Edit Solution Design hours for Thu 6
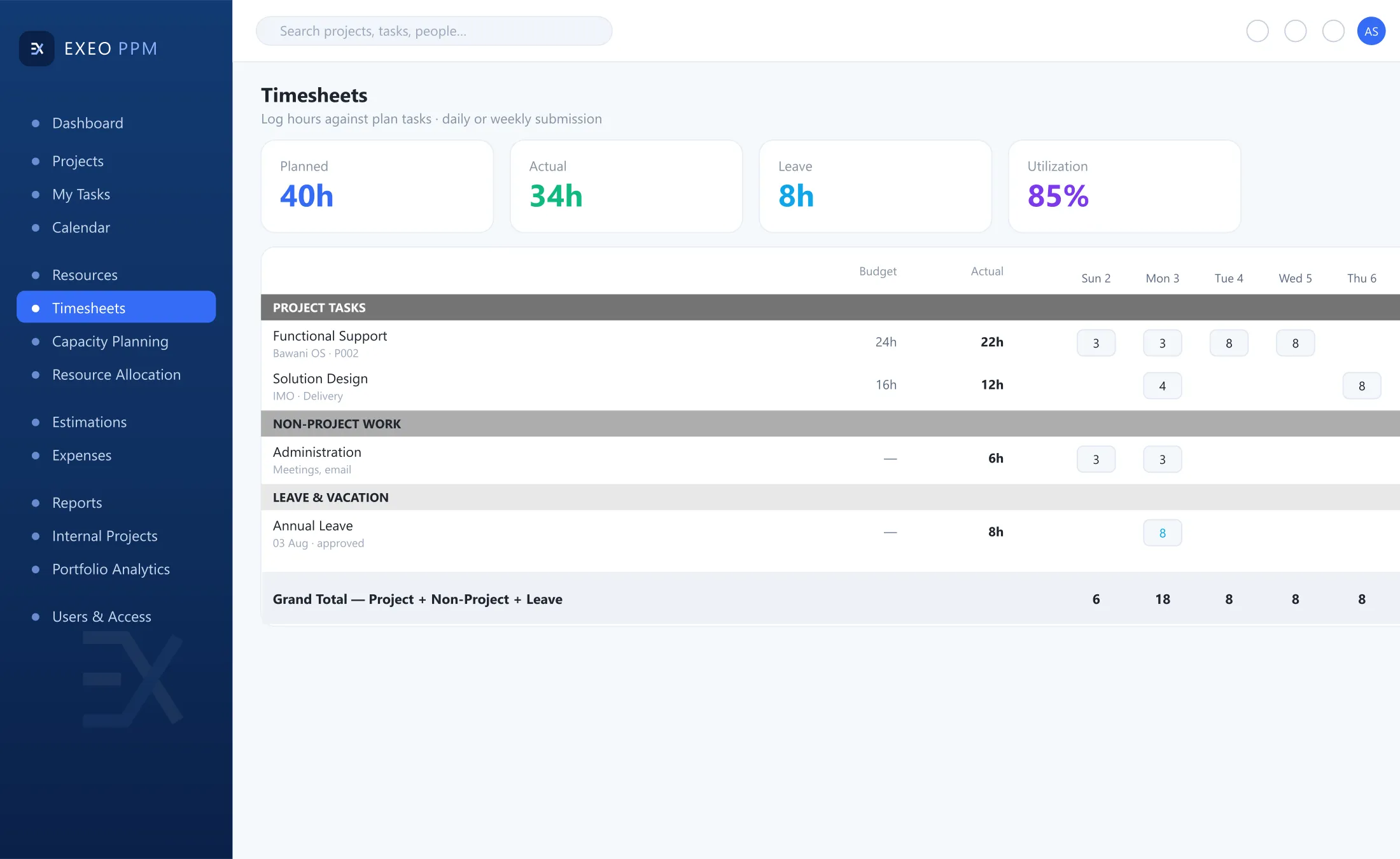The height and width of the screenshot is (859, 1400). tap(1362, 386)
